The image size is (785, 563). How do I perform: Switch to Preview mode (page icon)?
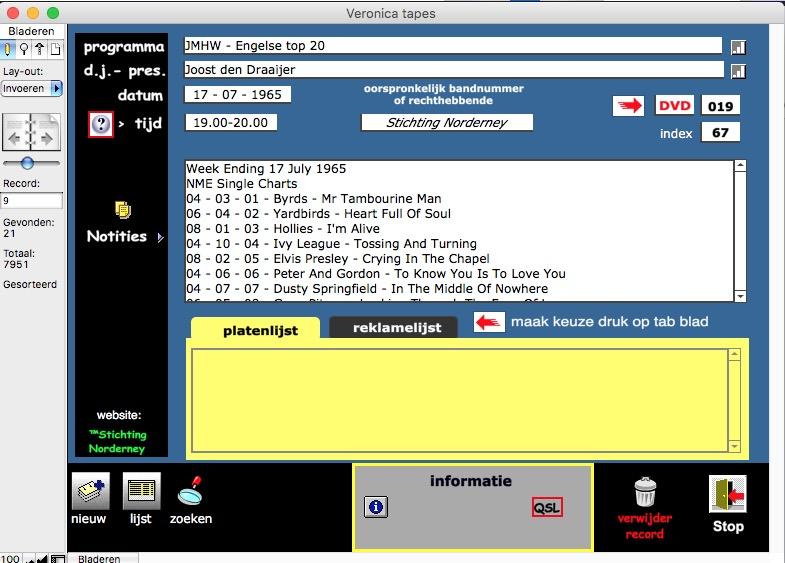tap(55, 49)
